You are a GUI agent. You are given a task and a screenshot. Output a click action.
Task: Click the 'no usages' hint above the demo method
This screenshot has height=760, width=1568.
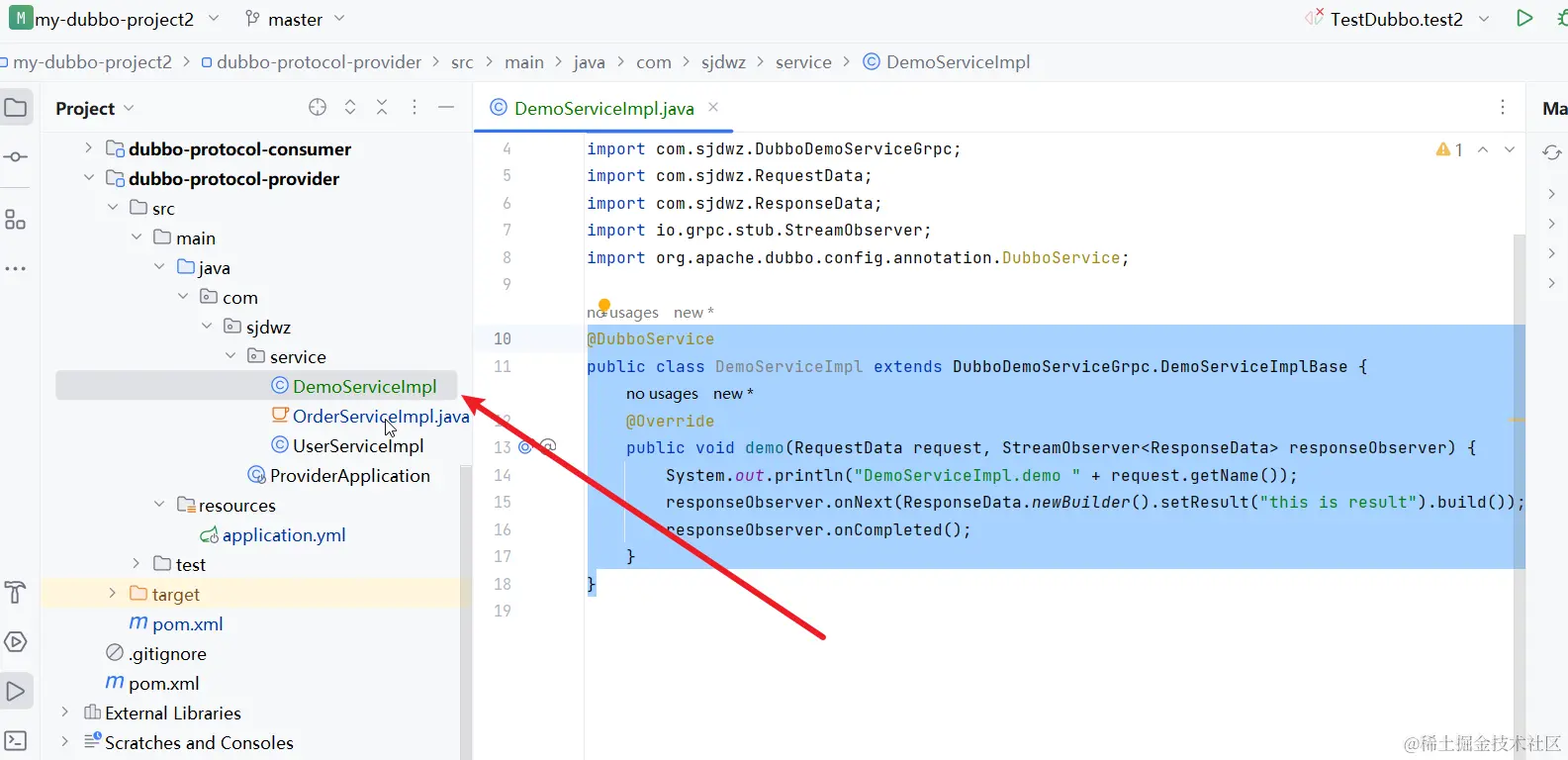(x=662, y=394)
